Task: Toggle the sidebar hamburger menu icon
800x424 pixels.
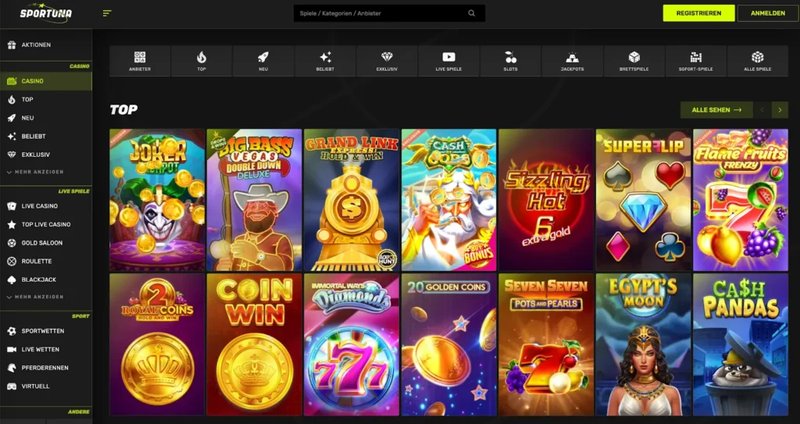Action: pos(107,13)
